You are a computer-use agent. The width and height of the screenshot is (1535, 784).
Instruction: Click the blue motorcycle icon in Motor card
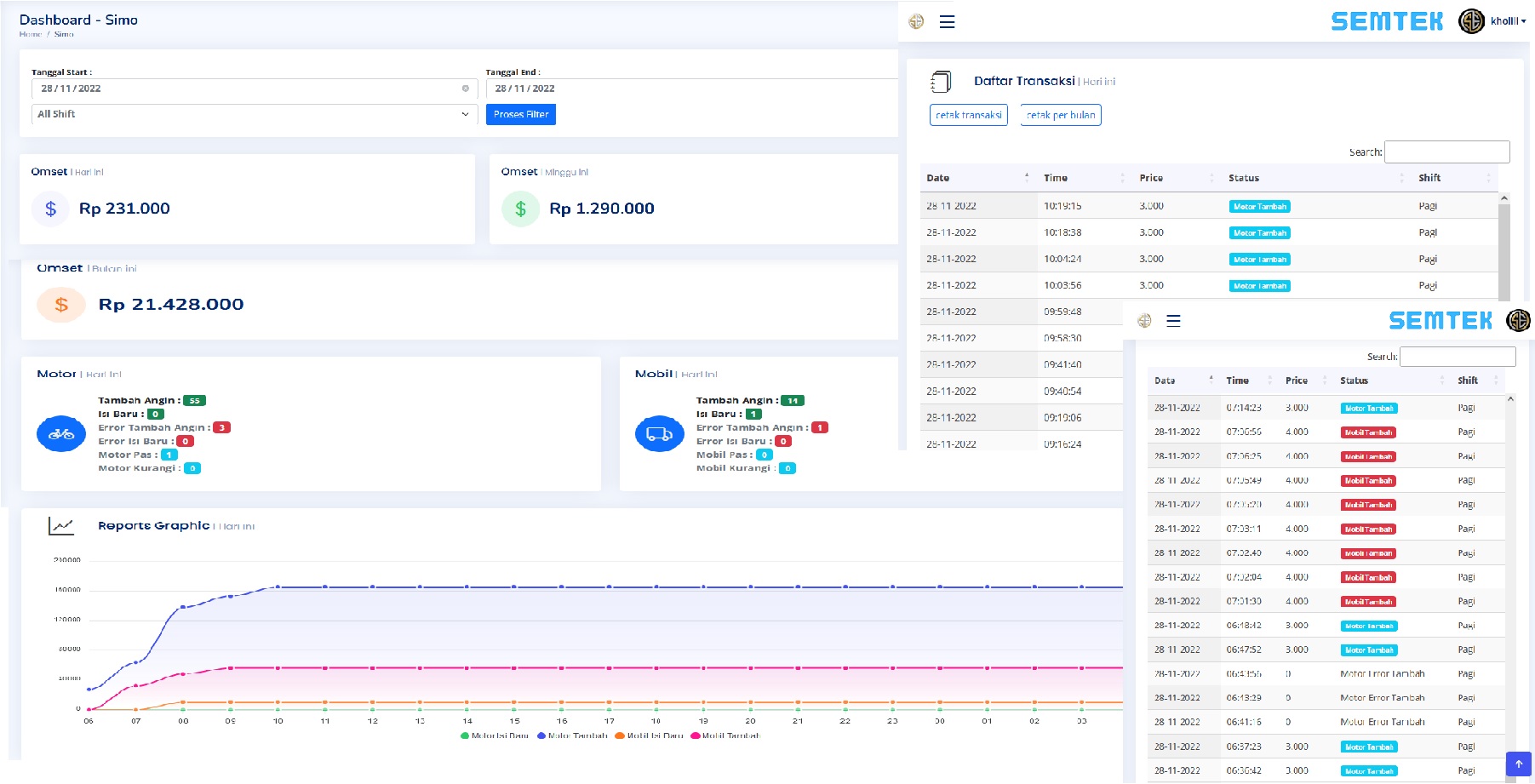61,434
